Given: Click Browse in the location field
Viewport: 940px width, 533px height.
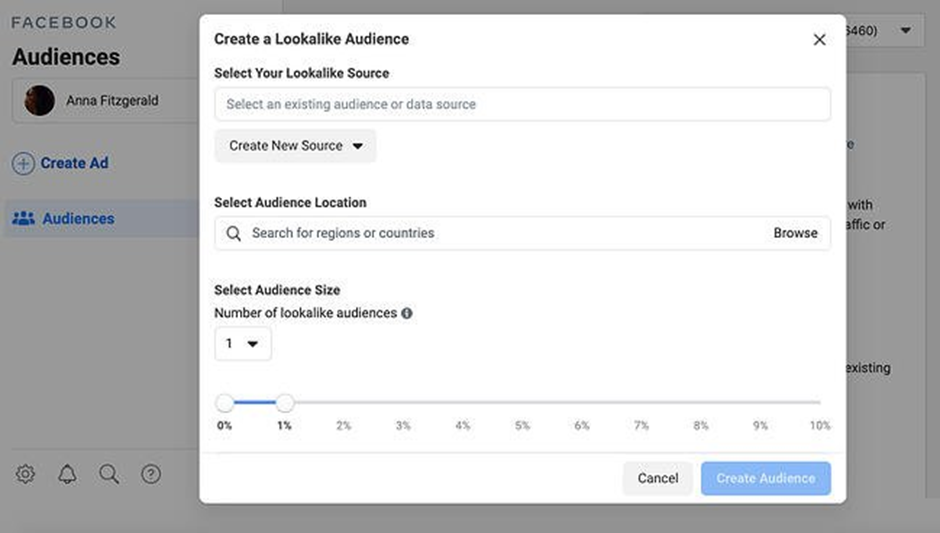Looking at the screenshot, I should [795, 233].
